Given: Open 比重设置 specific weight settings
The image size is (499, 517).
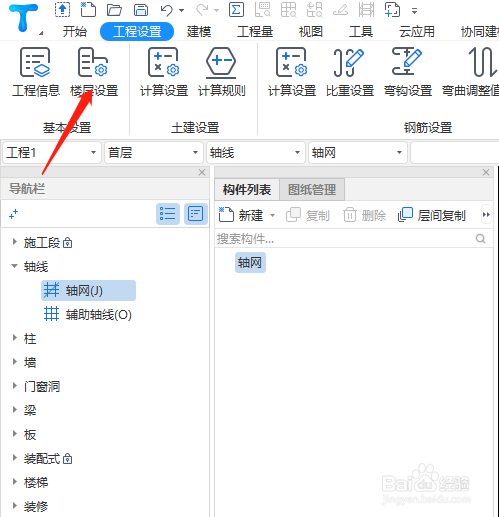Looking at the screenshot, I should point(350,72).
